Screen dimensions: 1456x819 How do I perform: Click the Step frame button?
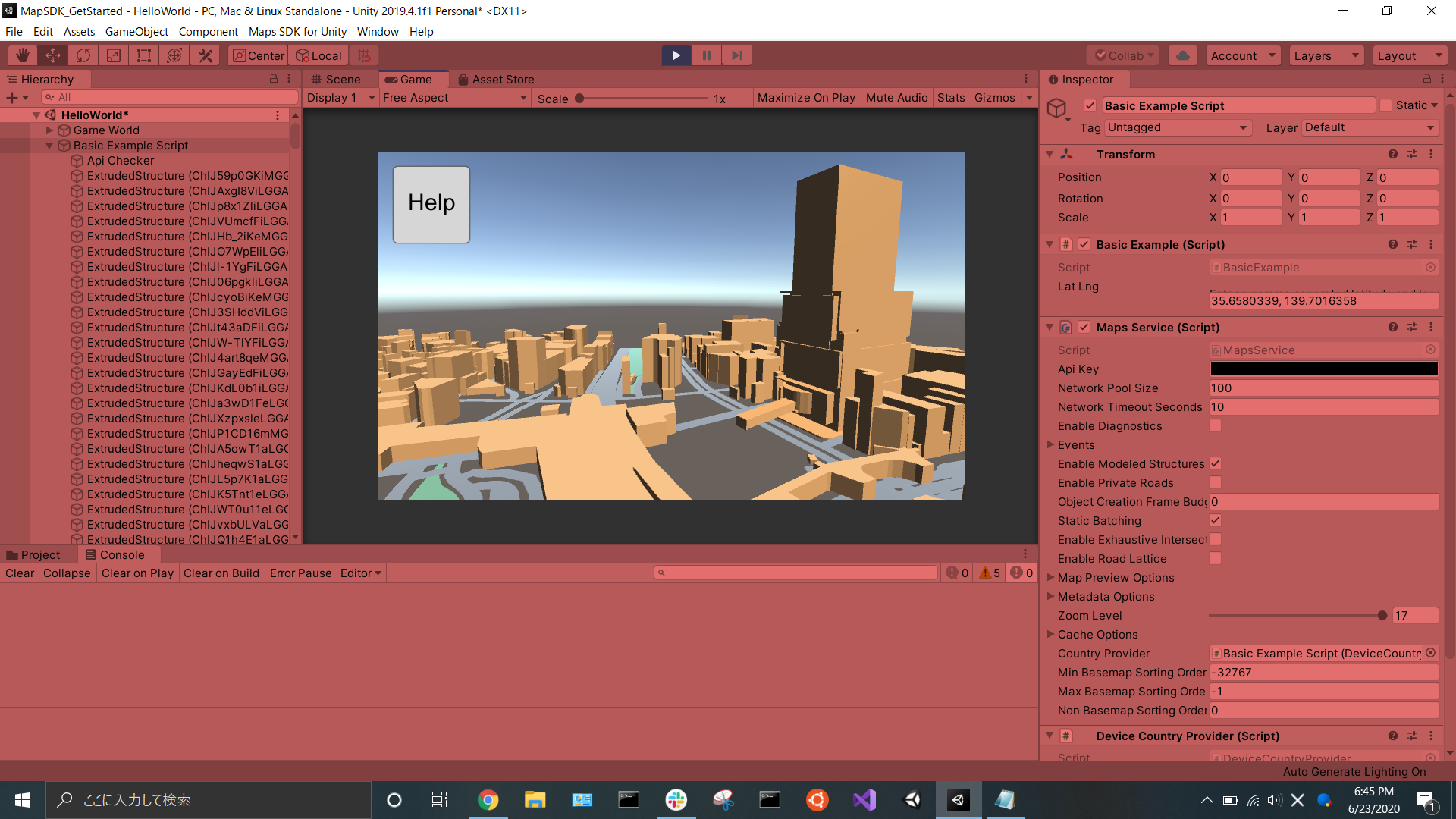736,55
